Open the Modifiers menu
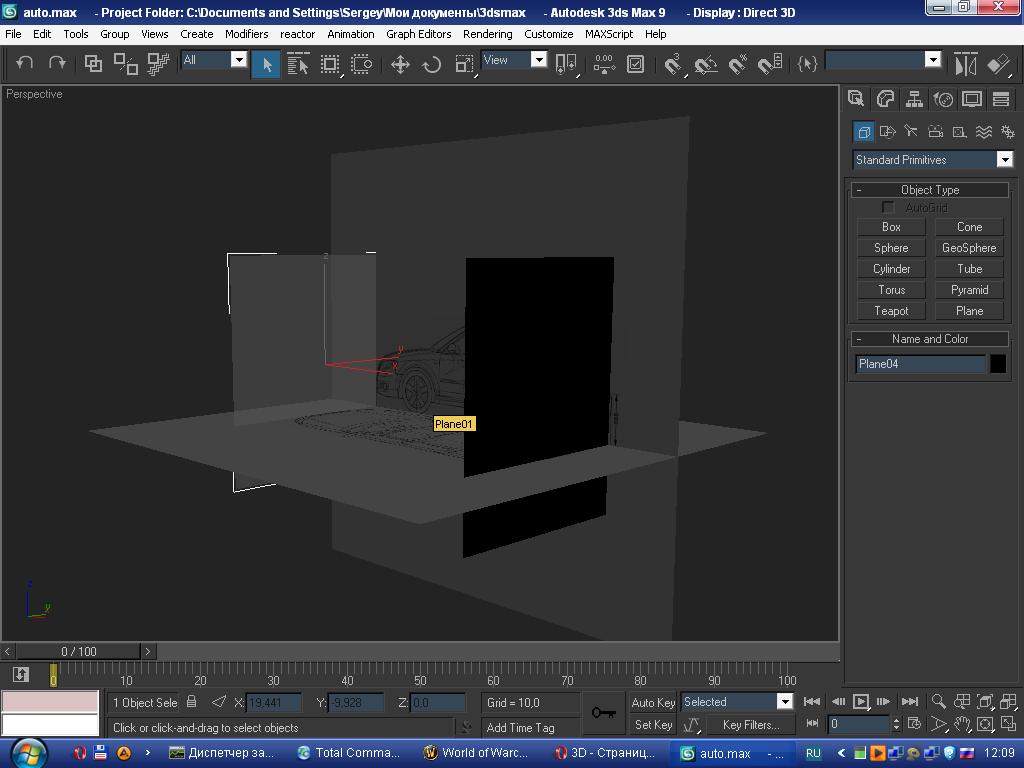 click(x=246, y=33)
